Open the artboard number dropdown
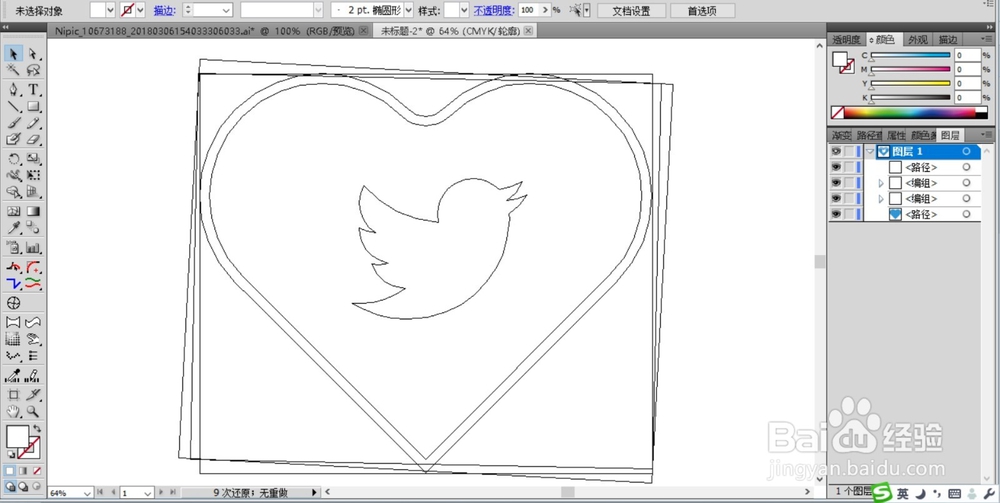The width and height of the screenshot is (1000, 503). pos(147,493)
